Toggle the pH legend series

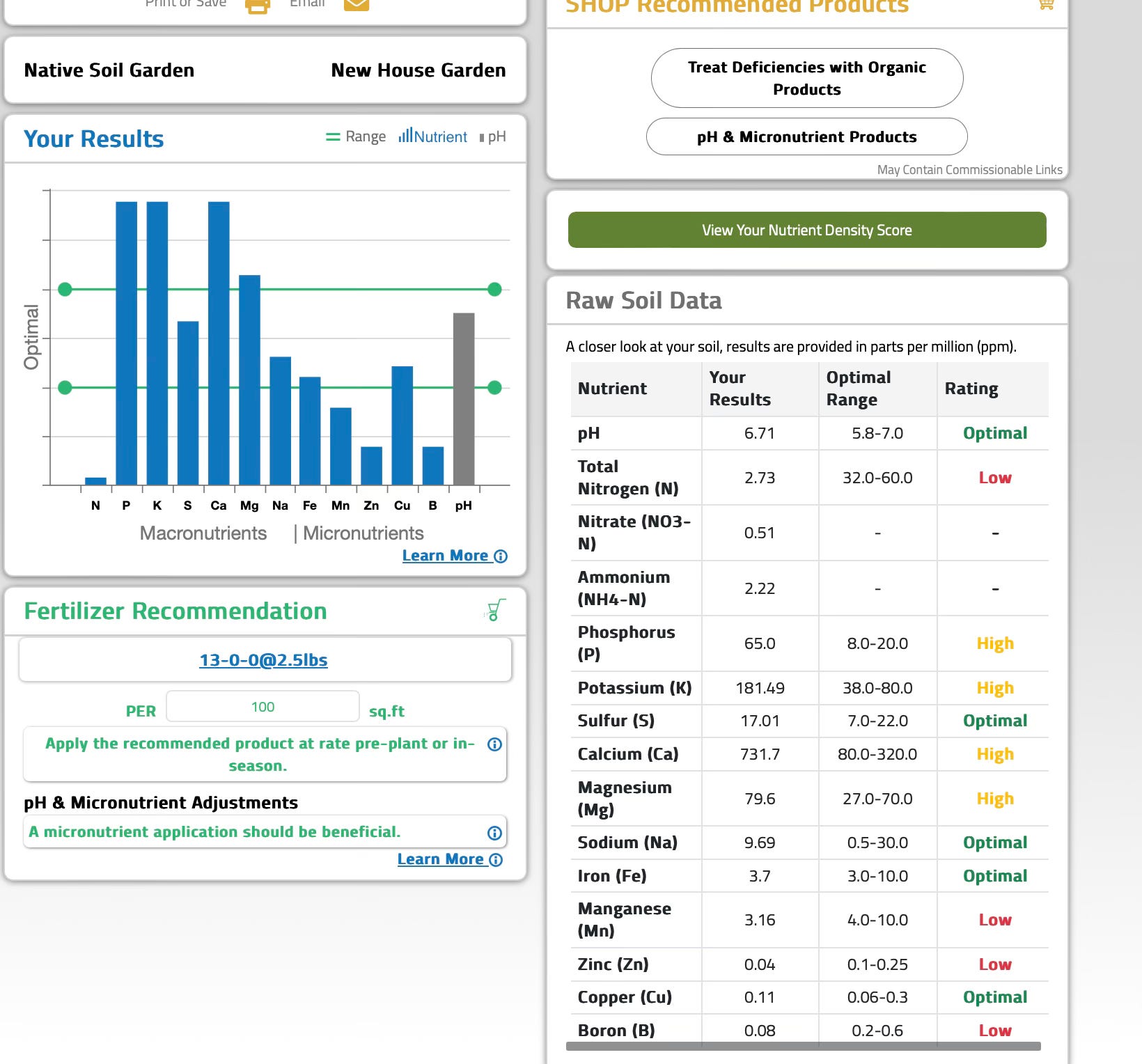coord(492,136)
